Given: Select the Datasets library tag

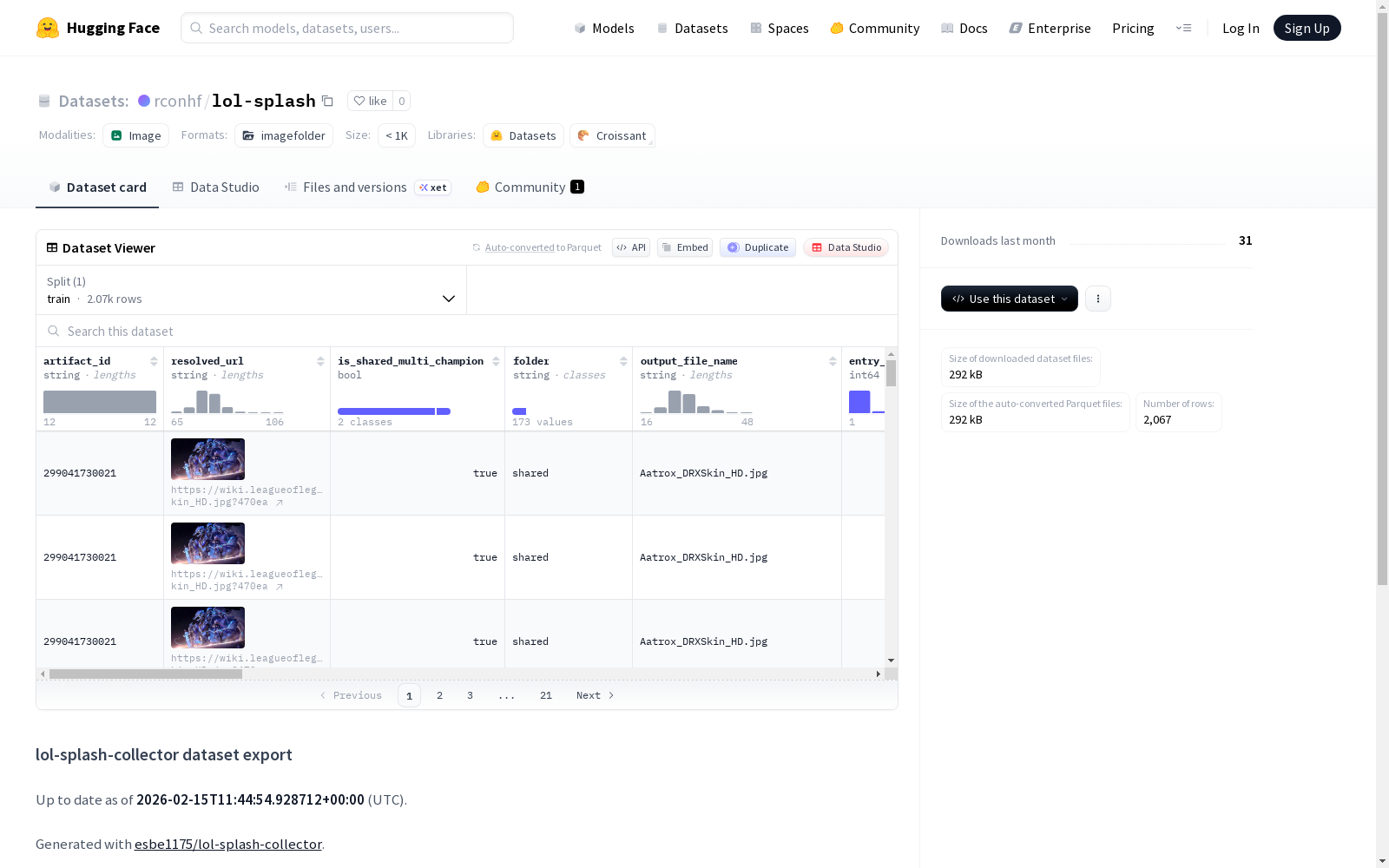Looking at the screenshot, I should click(523, 135).
